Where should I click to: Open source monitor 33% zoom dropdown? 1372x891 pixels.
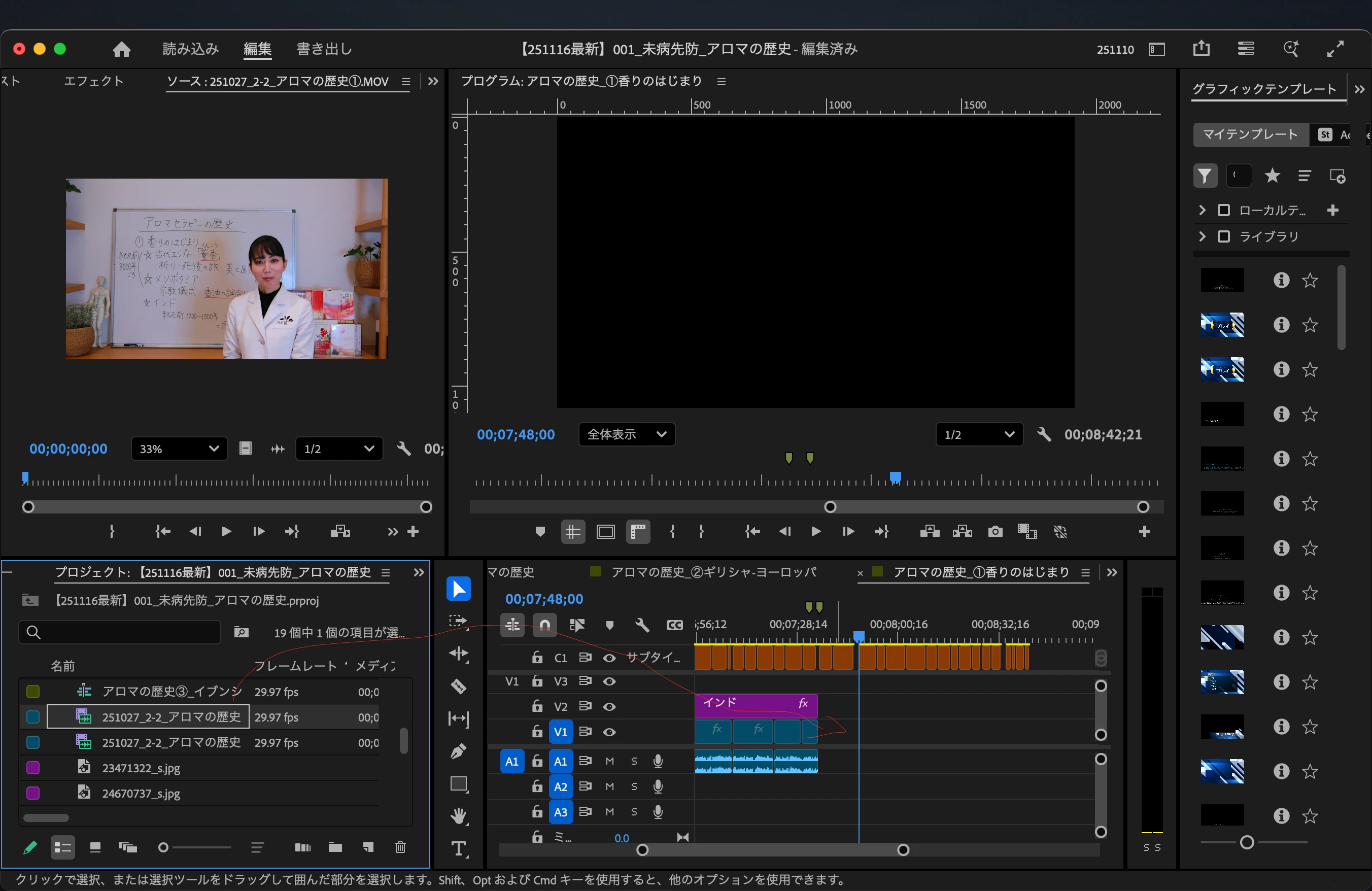click(179, 449)
